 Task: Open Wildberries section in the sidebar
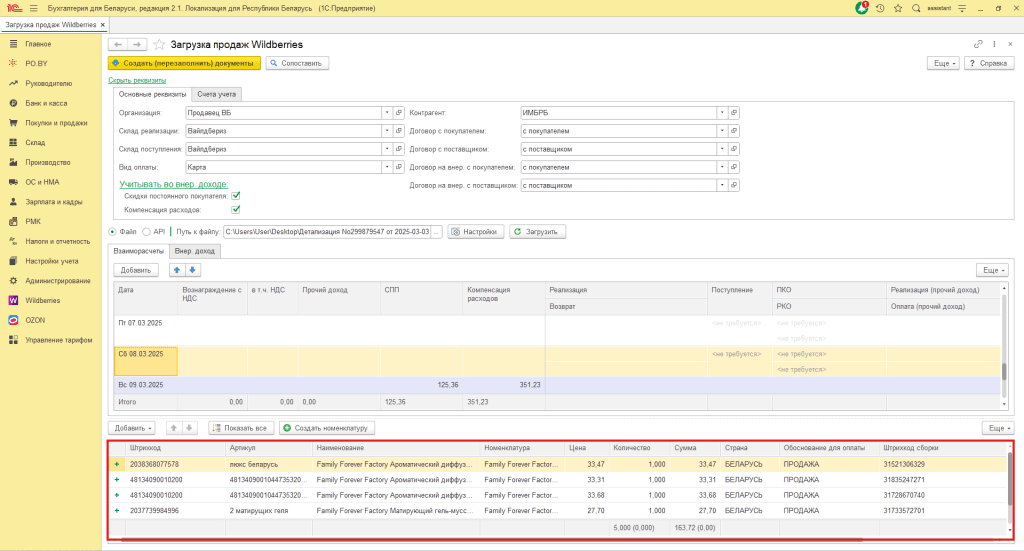[x=42, y=300]
